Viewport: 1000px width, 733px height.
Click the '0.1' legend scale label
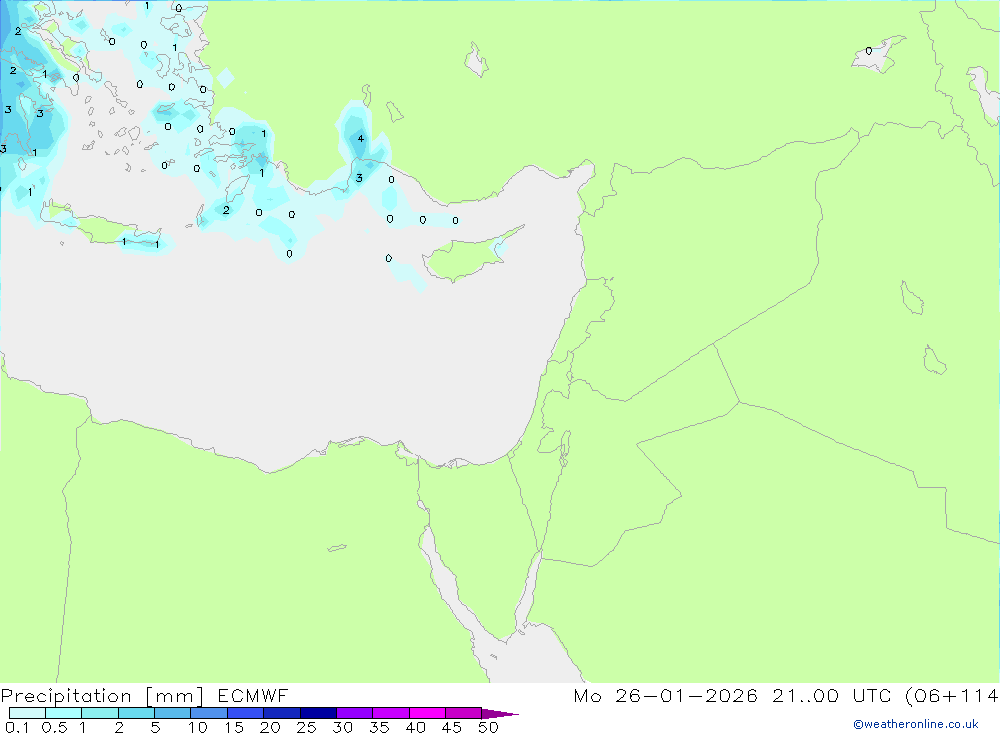[17, 727]
